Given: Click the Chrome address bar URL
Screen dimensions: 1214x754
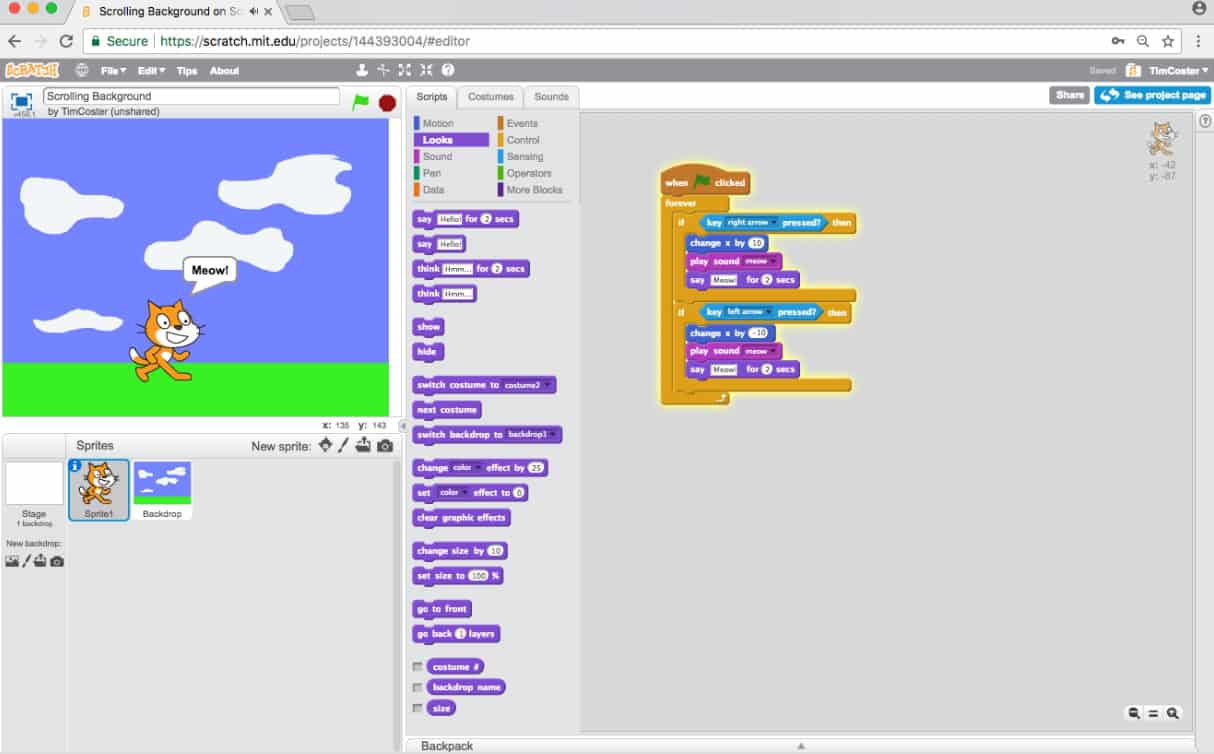Looking at the screenshot, I should pyautogui.click(x=315, y=41).
